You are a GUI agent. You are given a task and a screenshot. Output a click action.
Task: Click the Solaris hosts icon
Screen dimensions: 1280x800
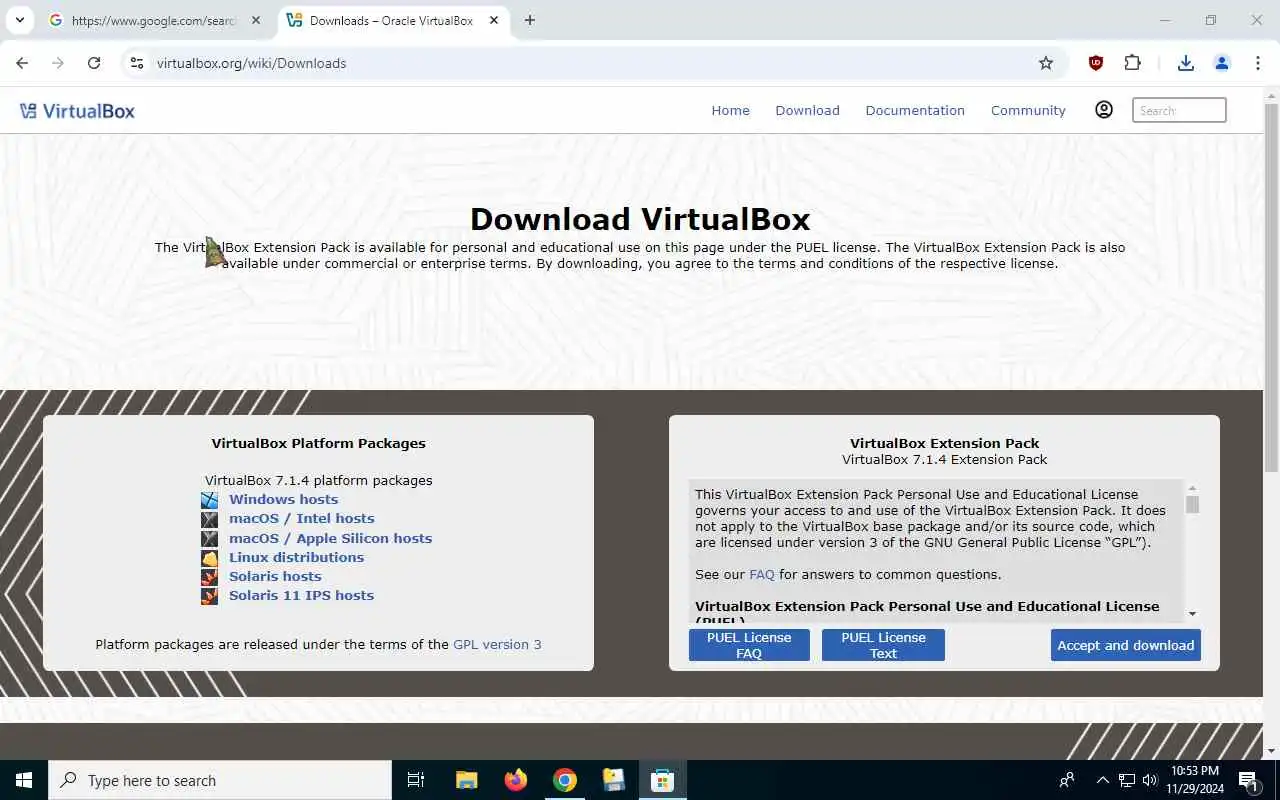209,577
